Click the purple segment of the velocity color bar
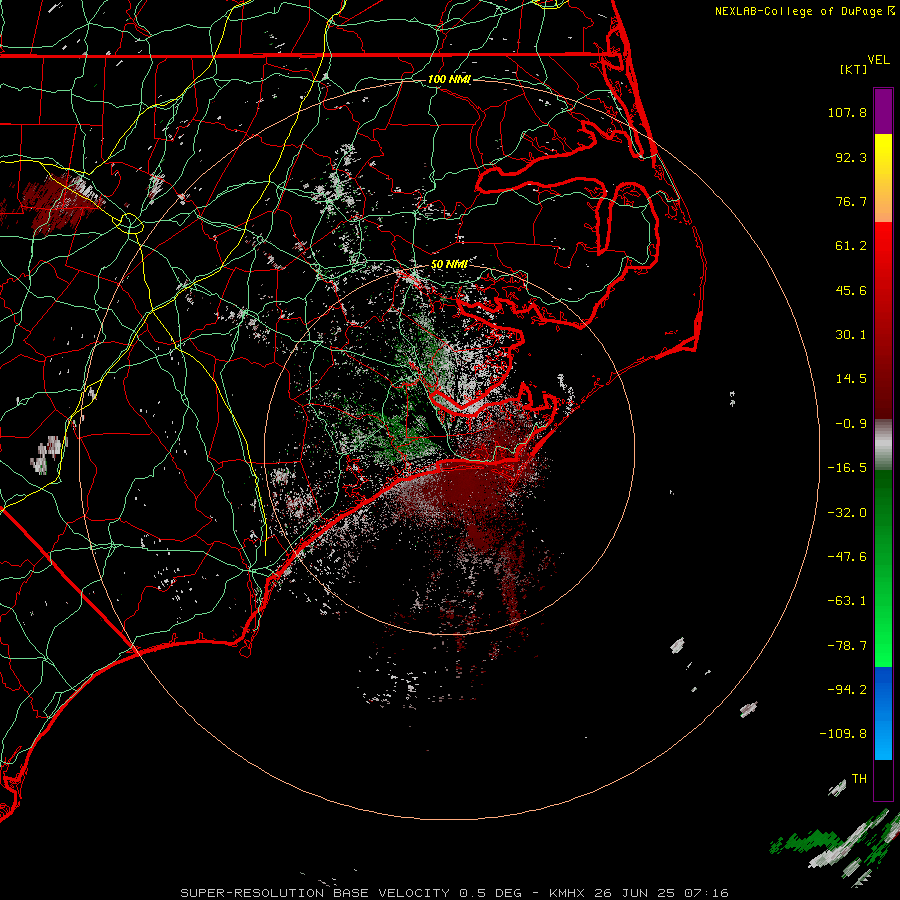The image size is (900, 900). [883, 112]
